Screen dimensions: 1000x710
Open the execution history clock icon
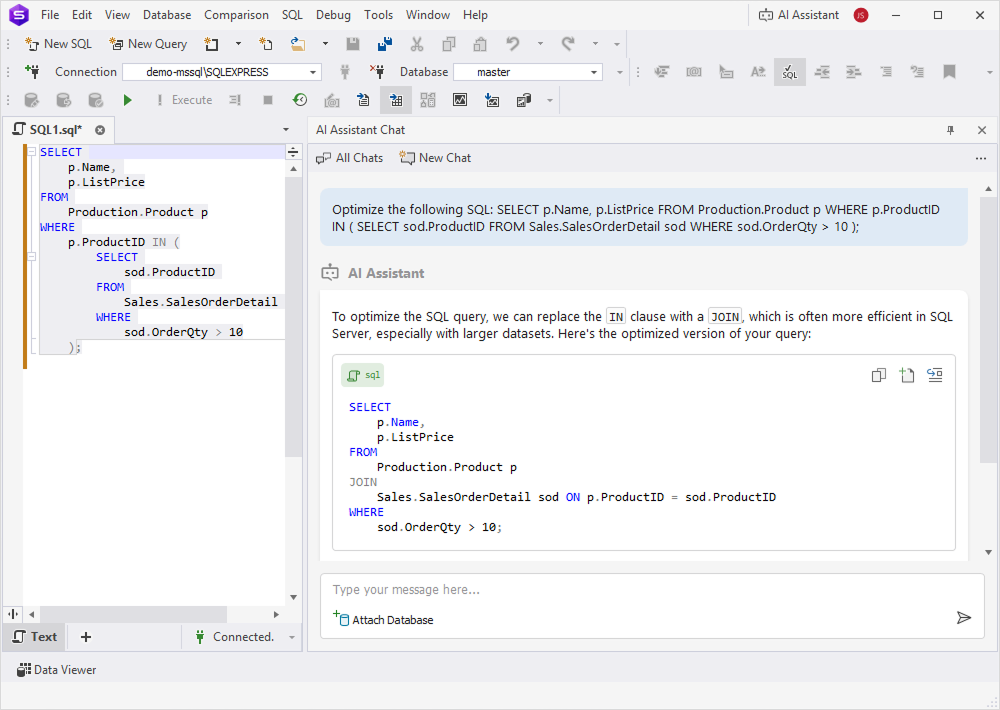coord(299,100)
